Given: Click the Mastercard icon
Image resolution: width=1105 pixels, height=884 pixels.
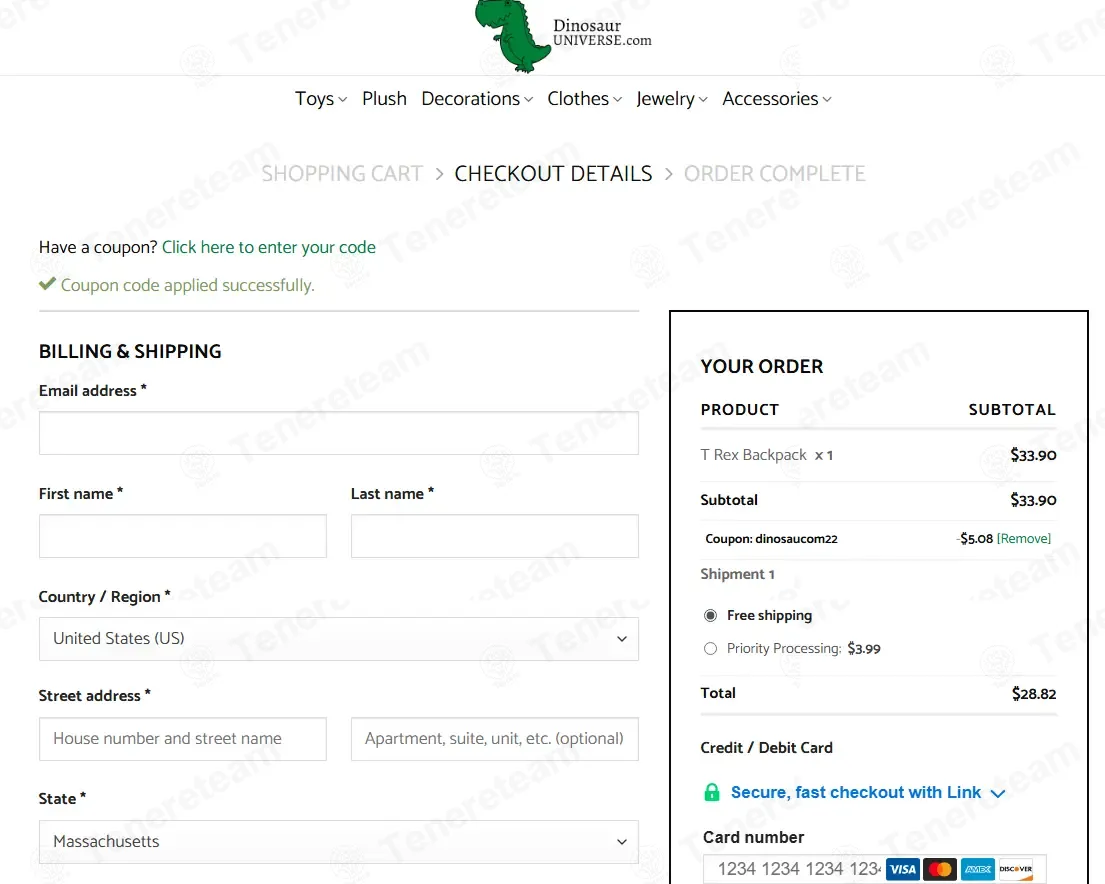Looking at the screenshot, I should [940, 869].
